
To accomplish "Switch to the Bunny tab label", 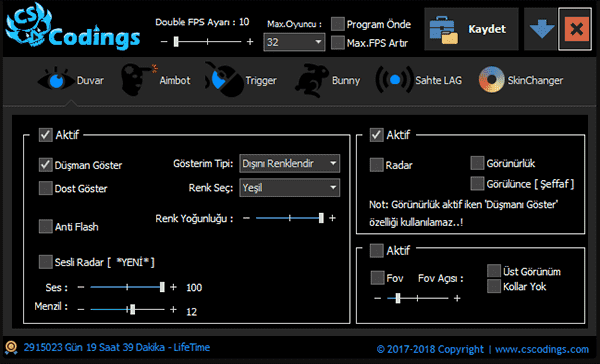I will click(x=346, y=80).
